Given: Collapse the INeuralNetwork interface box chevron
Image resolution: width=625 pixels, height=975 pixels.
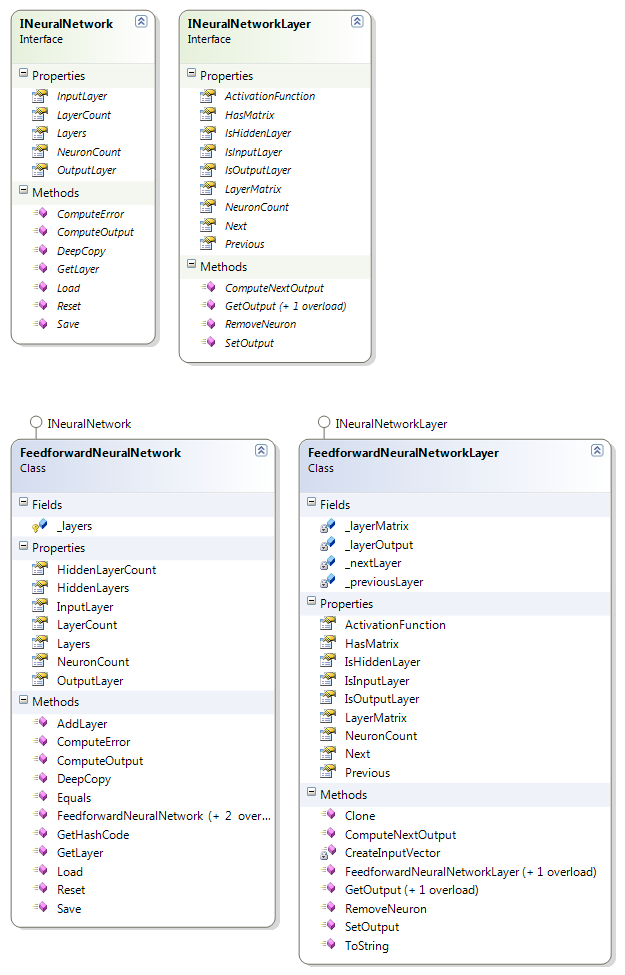Looking at the screenshot, I should pos(141,21).
